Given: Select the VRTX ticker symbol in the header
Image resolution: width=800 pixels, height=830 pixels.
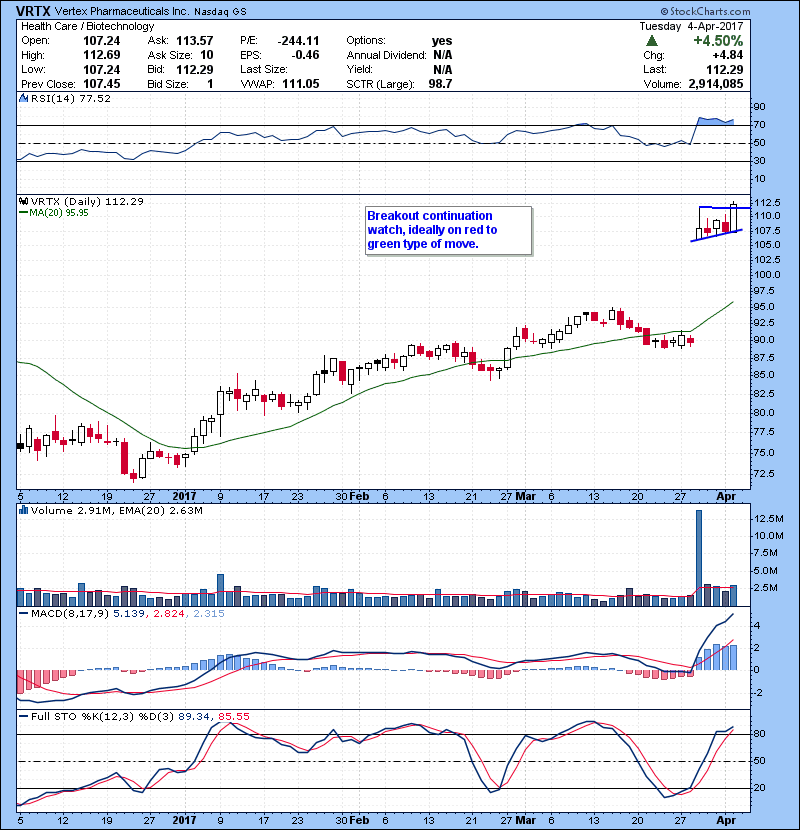Looking at the screenshot, I should coord(33,11).
